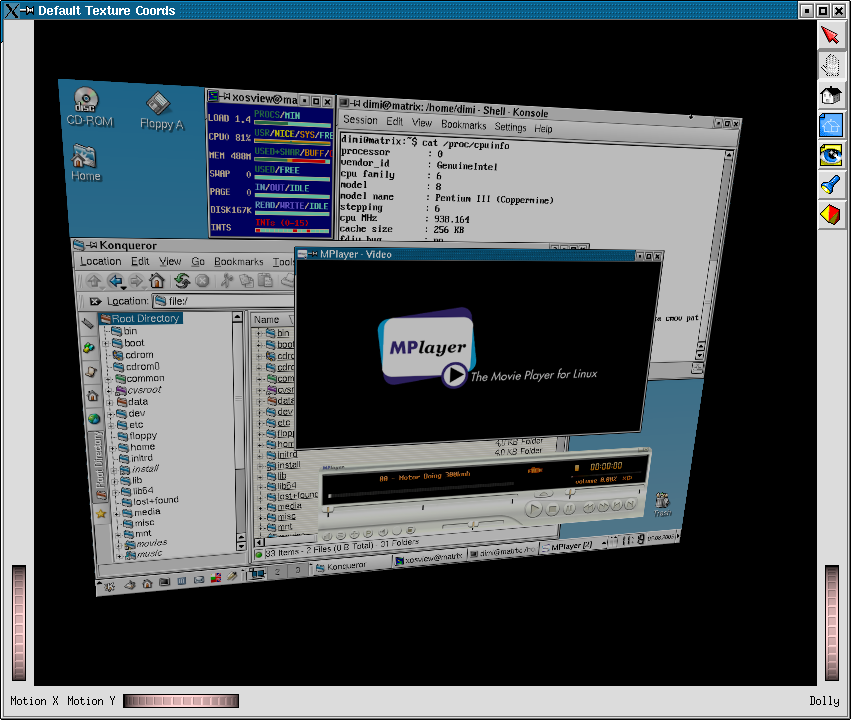Click the Stop button in the MPlayer control panel
Image resolution: width=851 pixels, height=720 pixels.
coord(552,509)
